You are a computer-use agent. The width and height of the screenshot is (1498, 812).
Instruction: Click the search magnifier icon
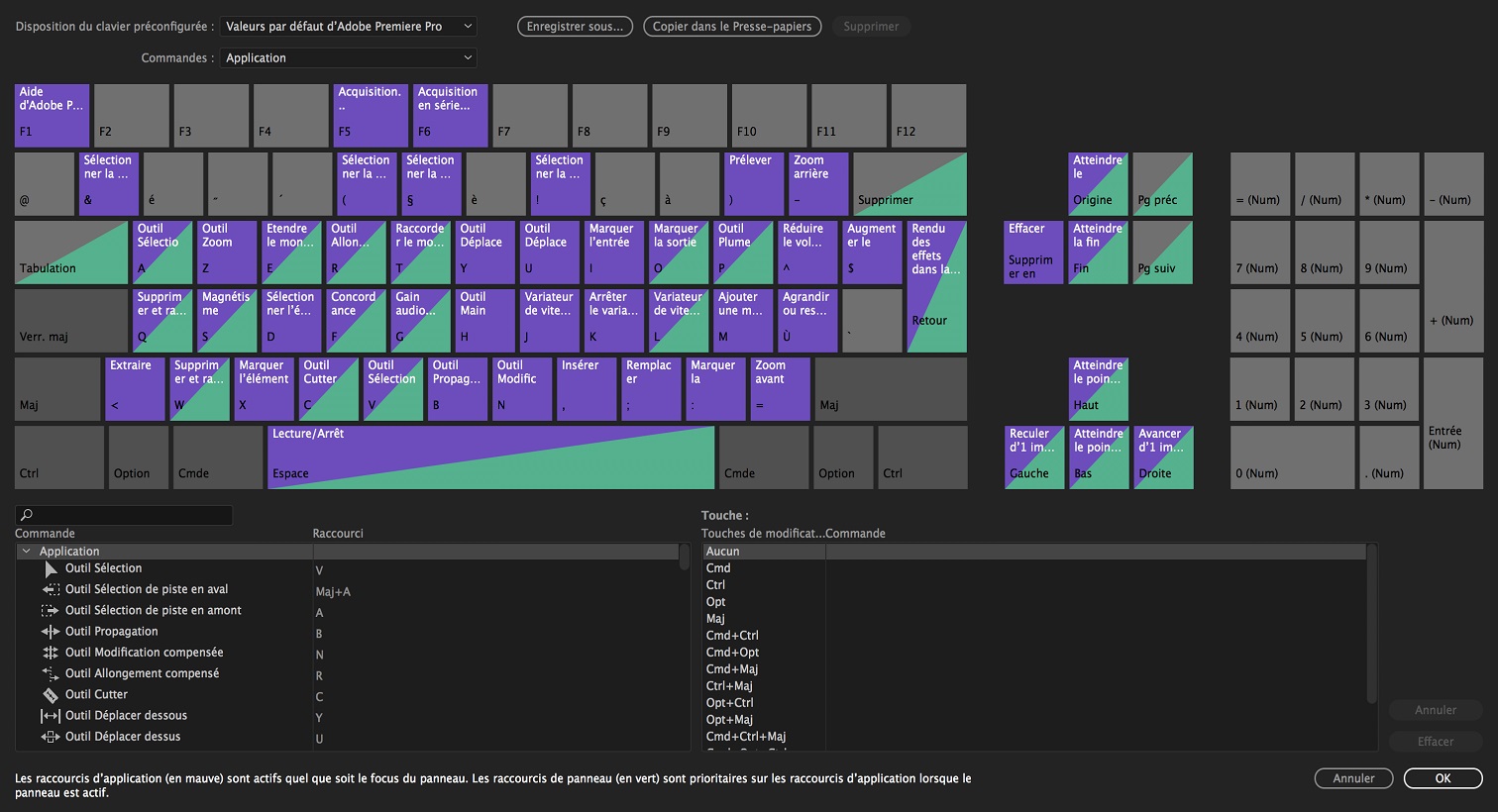[x=27, y=515]
